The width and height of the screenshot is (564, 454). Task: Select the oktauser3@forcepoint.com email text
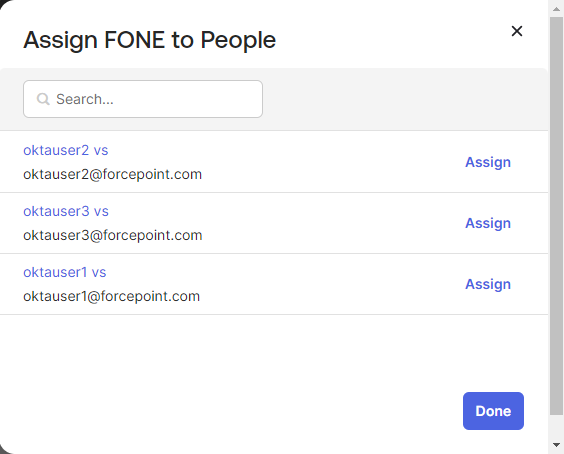click(113, 236)
